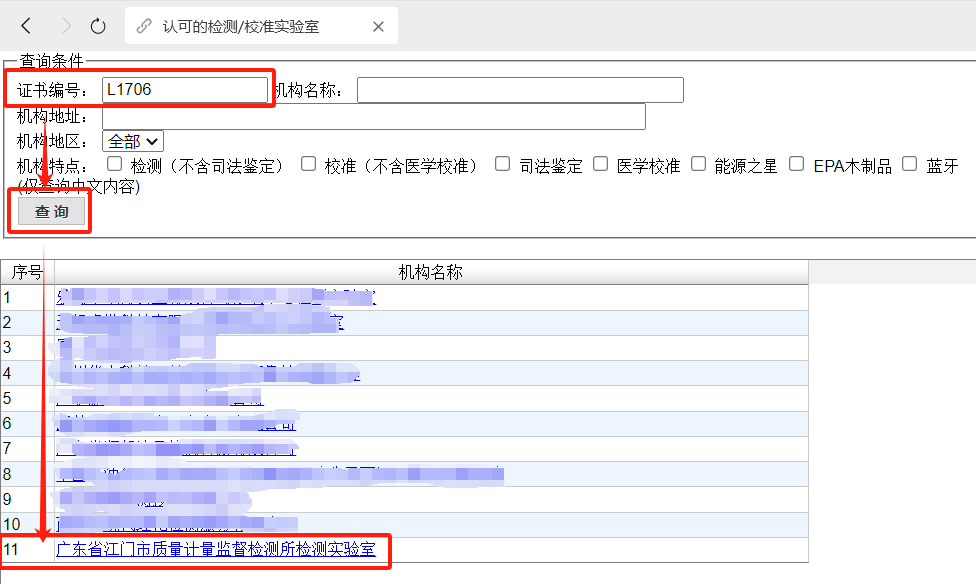Focus the 机构地址 input box
Screen dimensions: 976x584
point(373,117)
